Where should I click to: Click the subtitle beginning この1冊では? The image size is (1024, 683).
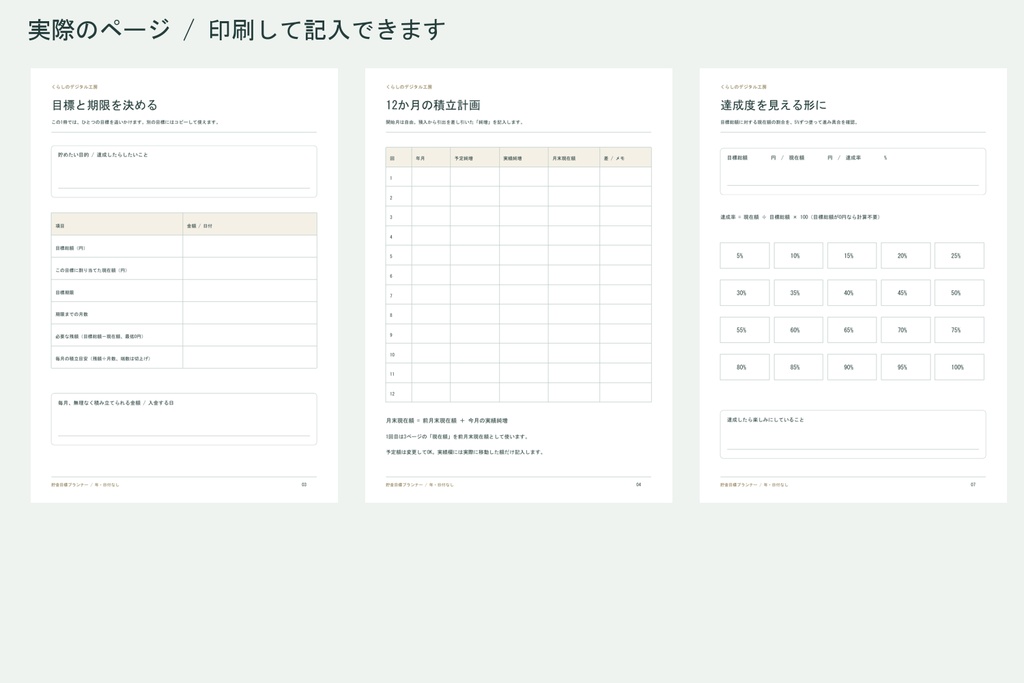click(x=135, y=122)
